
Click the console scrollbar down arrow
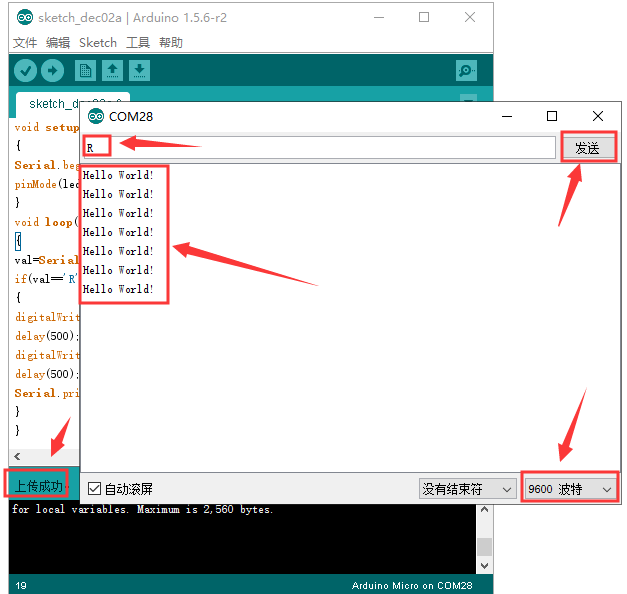point(485,566)
